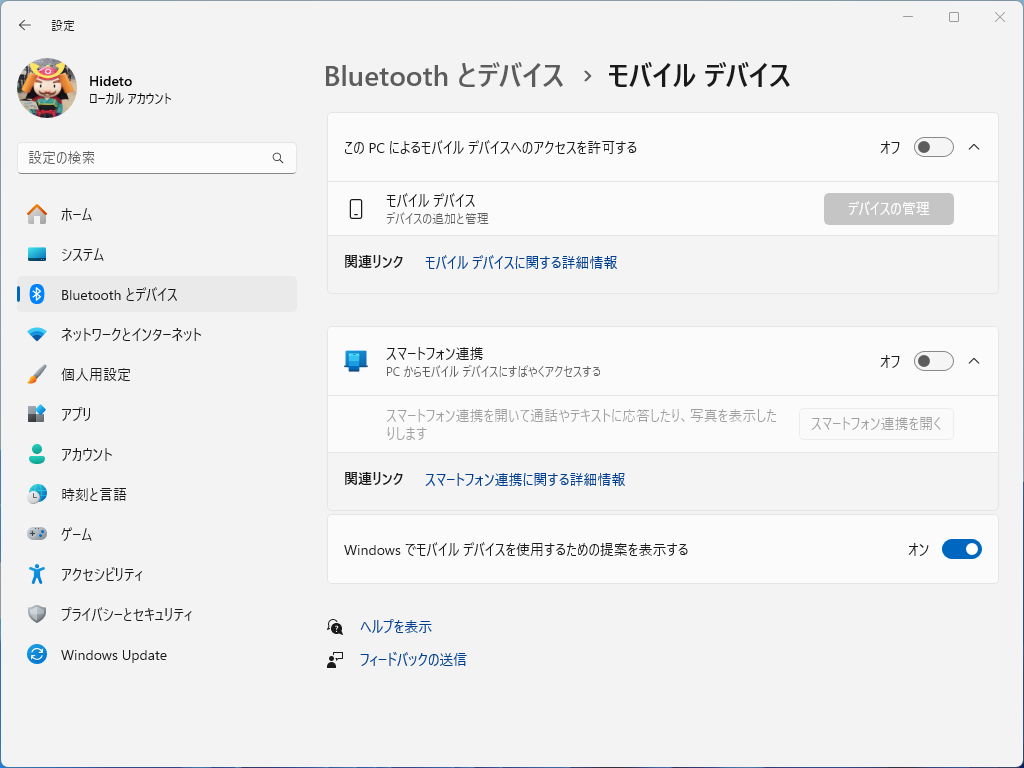Collapse the mobile device access section
Image resolution: width=1024 pixels, height=768 pixels.
974,146
